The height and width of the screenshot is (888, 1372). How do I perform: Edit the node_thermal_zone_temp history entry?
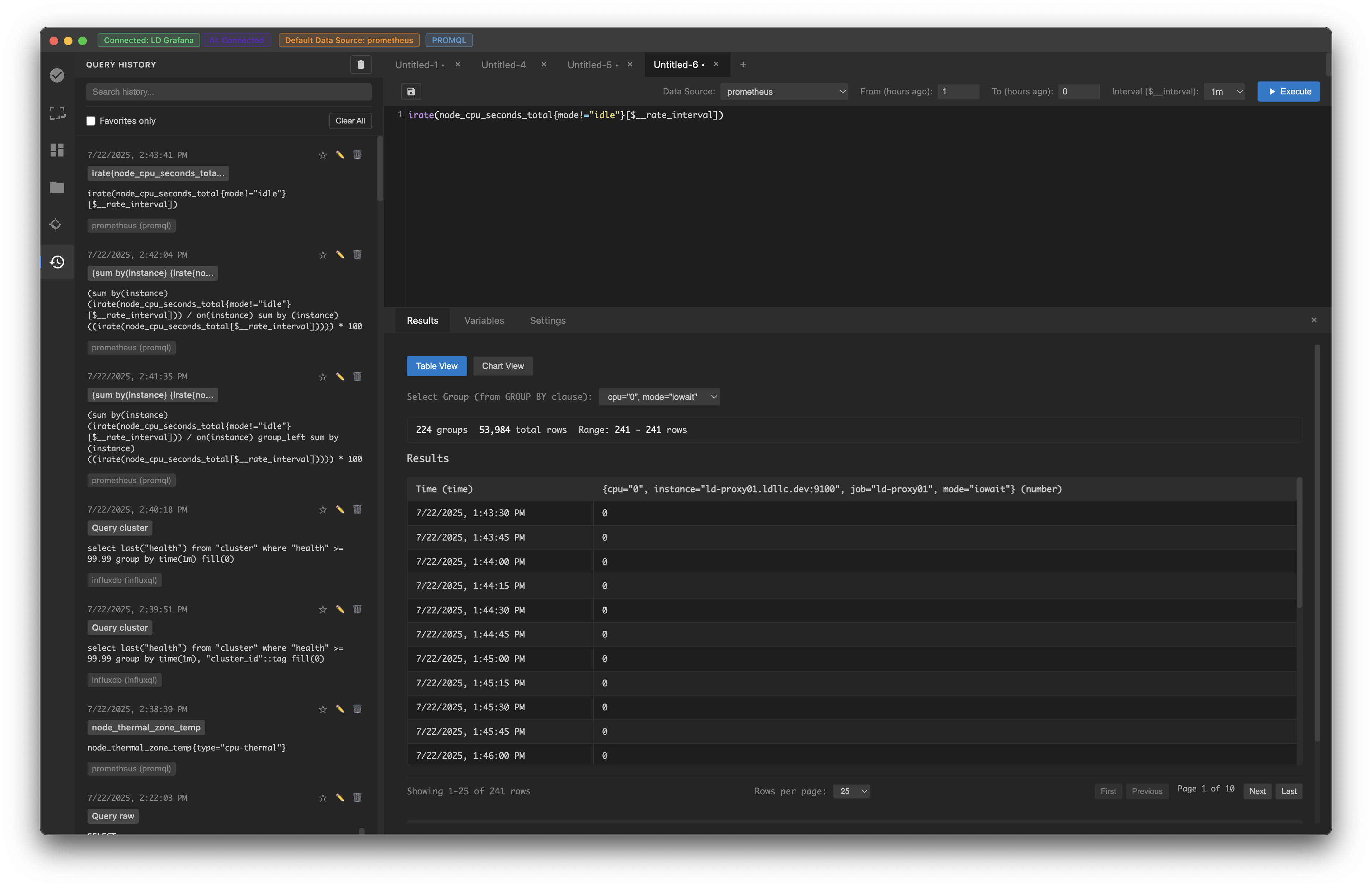coord(340,709)
